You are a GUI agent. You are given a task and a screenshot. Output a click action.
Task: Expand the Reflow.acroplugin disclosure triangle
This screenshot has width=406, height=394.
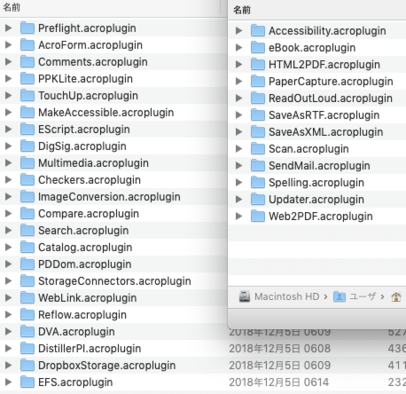pos(8,315)
